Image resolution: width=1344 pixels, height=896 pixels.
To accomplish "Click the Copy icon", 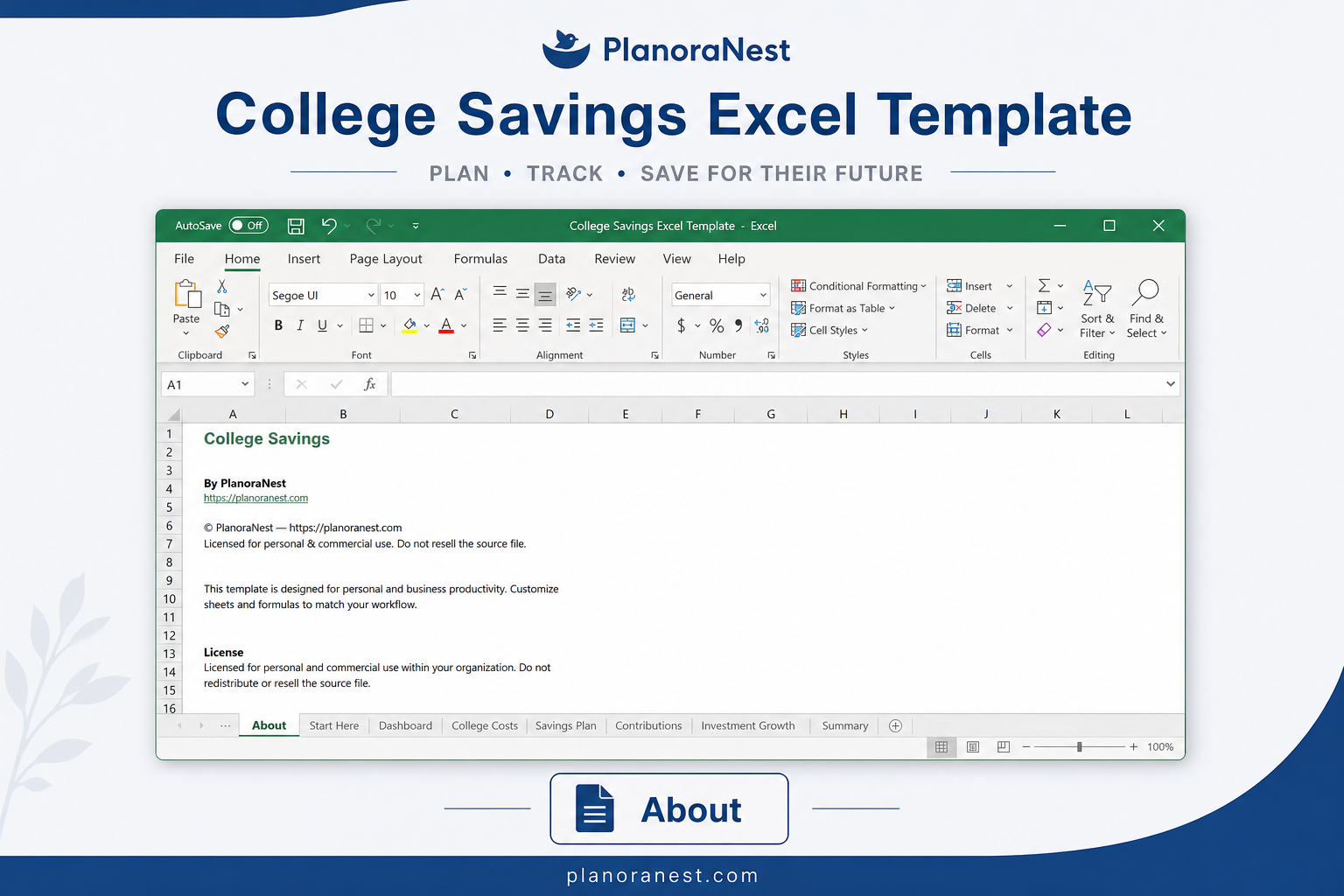I will point(222,309).
